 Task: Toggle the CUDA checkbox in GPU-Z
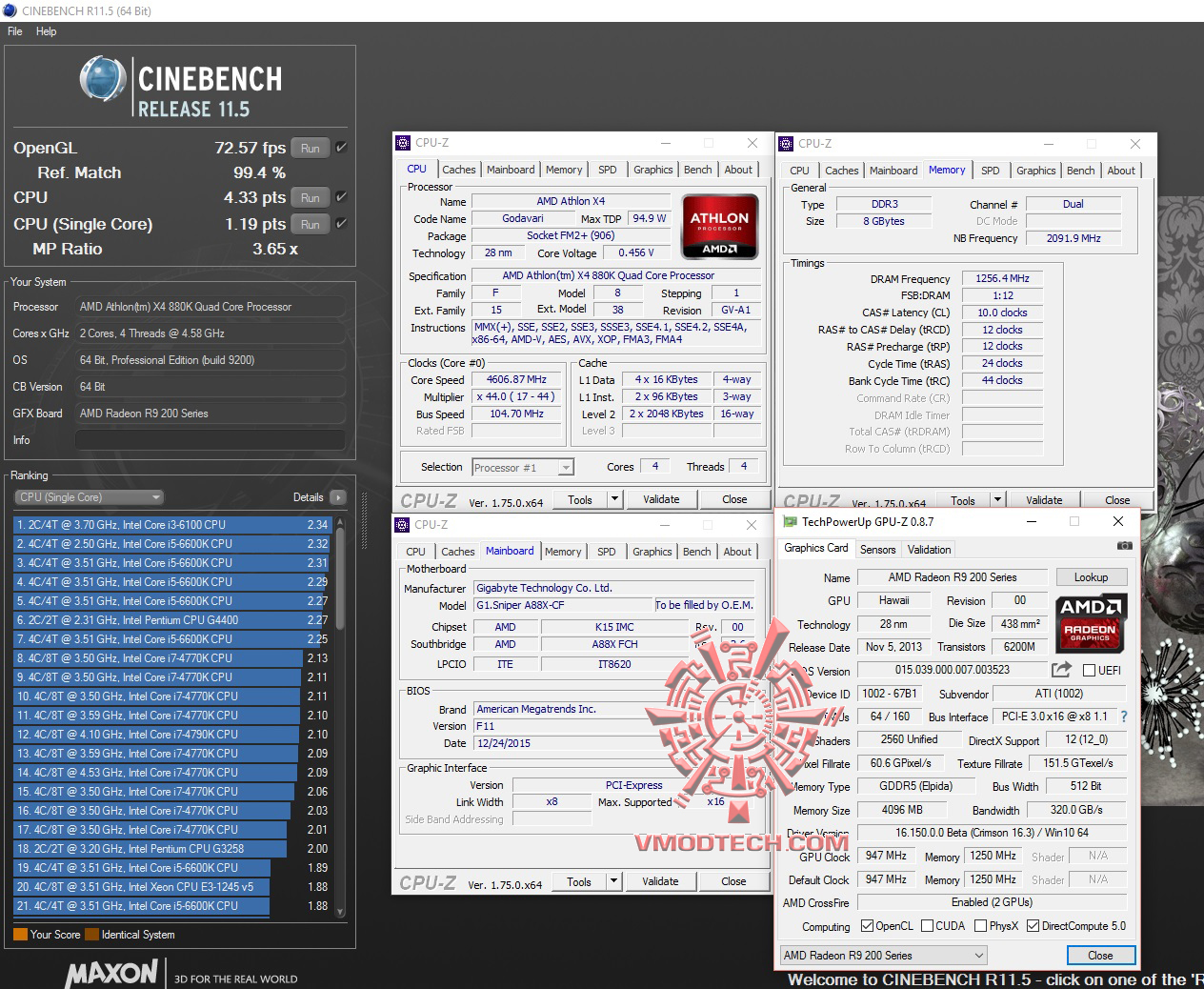pos(927,926)
